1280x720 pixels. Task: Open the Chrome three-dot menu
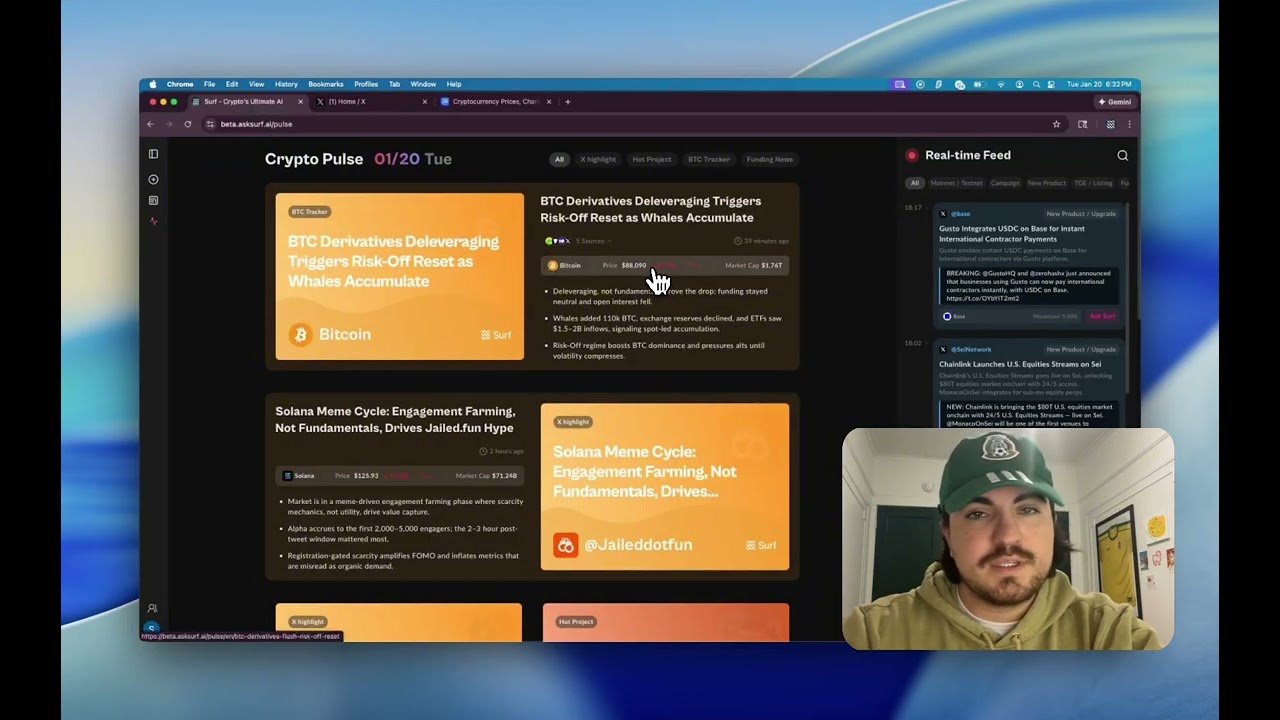click(1130, 124)
